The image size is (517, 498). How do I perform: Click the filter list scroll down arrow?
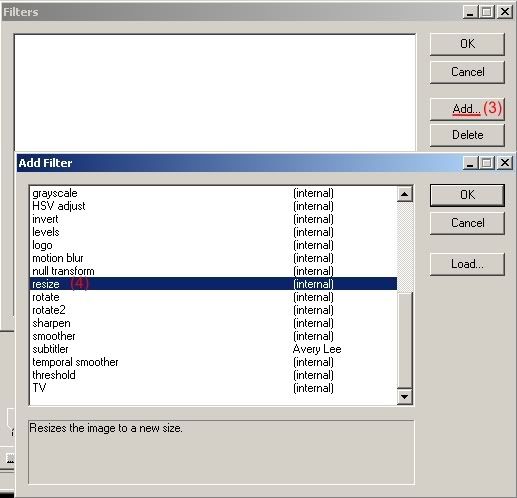click(x=405, y=397)
